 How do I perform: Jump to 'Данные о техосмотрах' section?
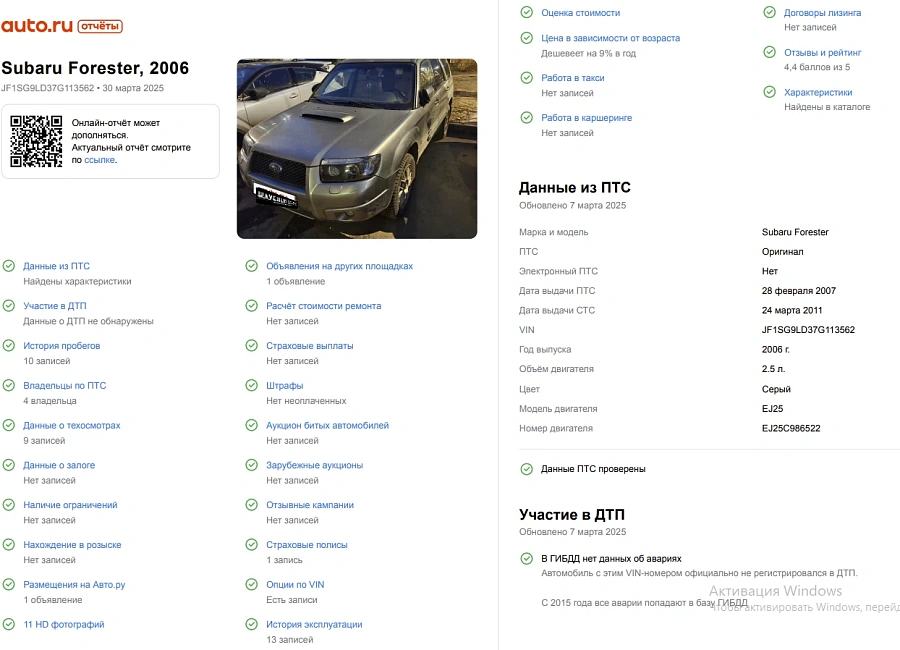[x=72, y=425]
